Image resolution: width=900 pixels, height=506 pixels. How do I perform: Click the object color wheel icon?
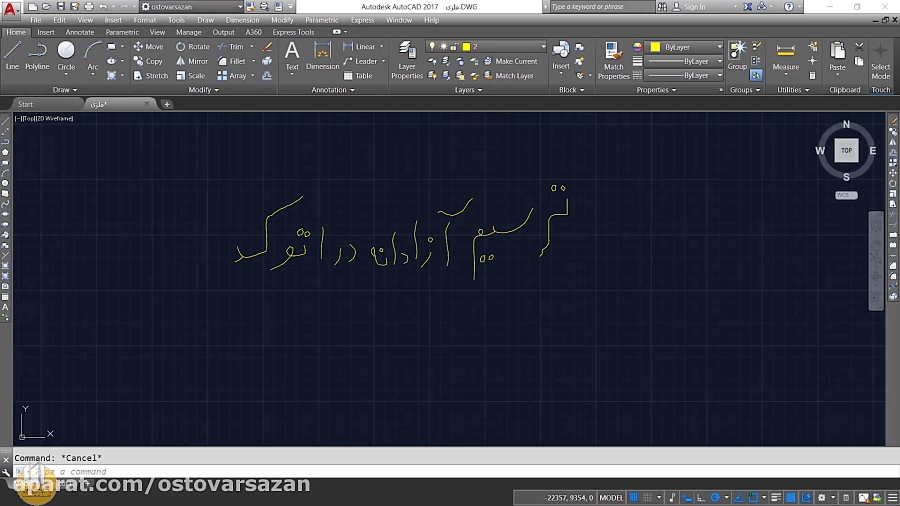click(x=637, y=47)
